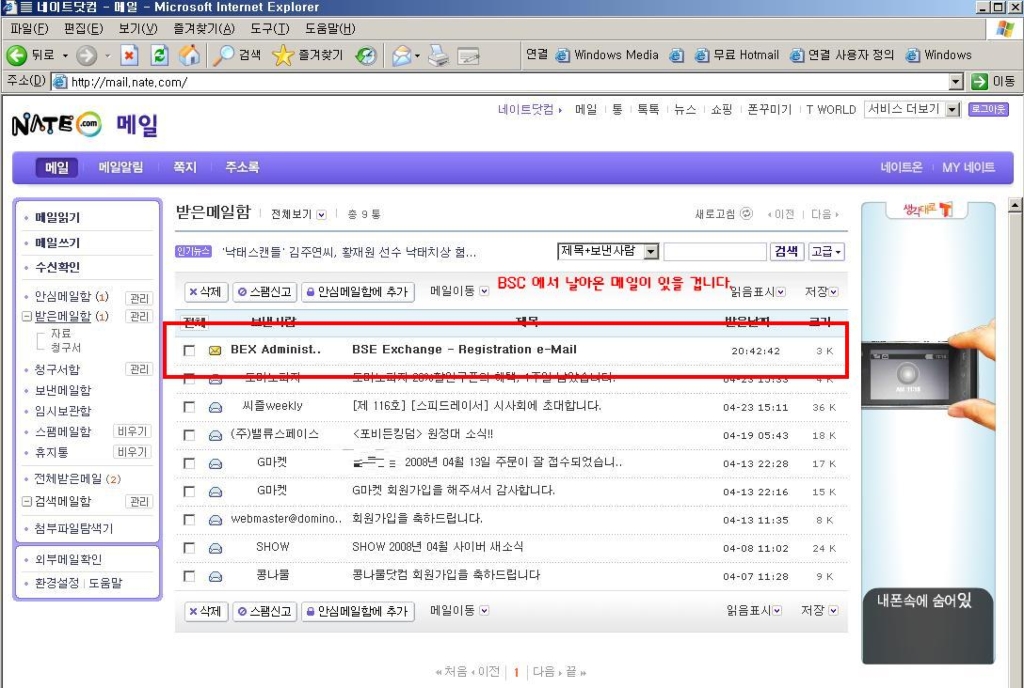Screen dimensions: 1024x688
Task: Click 관리 button next to 청구서함
Action: (138, 369)
